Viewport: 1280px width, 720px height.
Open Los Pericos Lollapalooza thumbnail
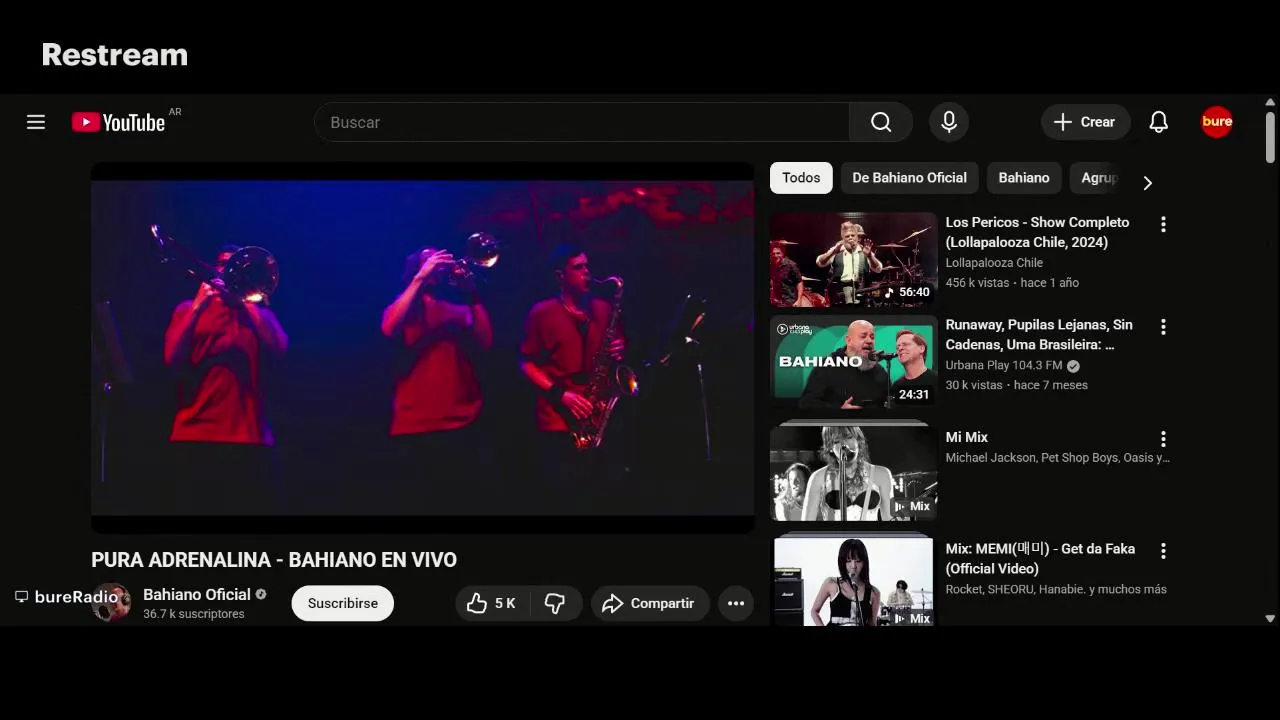(x=853, y=259)
